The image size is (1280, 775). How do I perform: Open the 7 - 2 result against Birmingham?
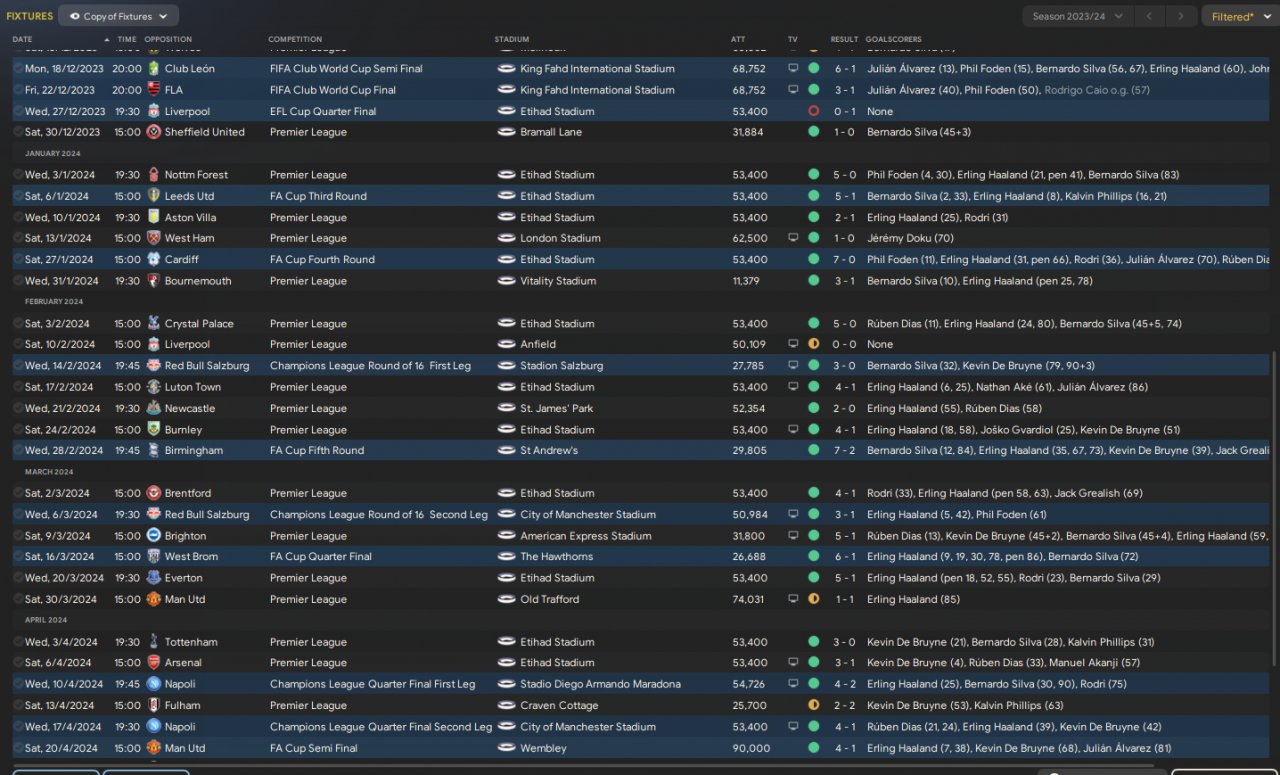pyautogui.click(x=845, y=451)
